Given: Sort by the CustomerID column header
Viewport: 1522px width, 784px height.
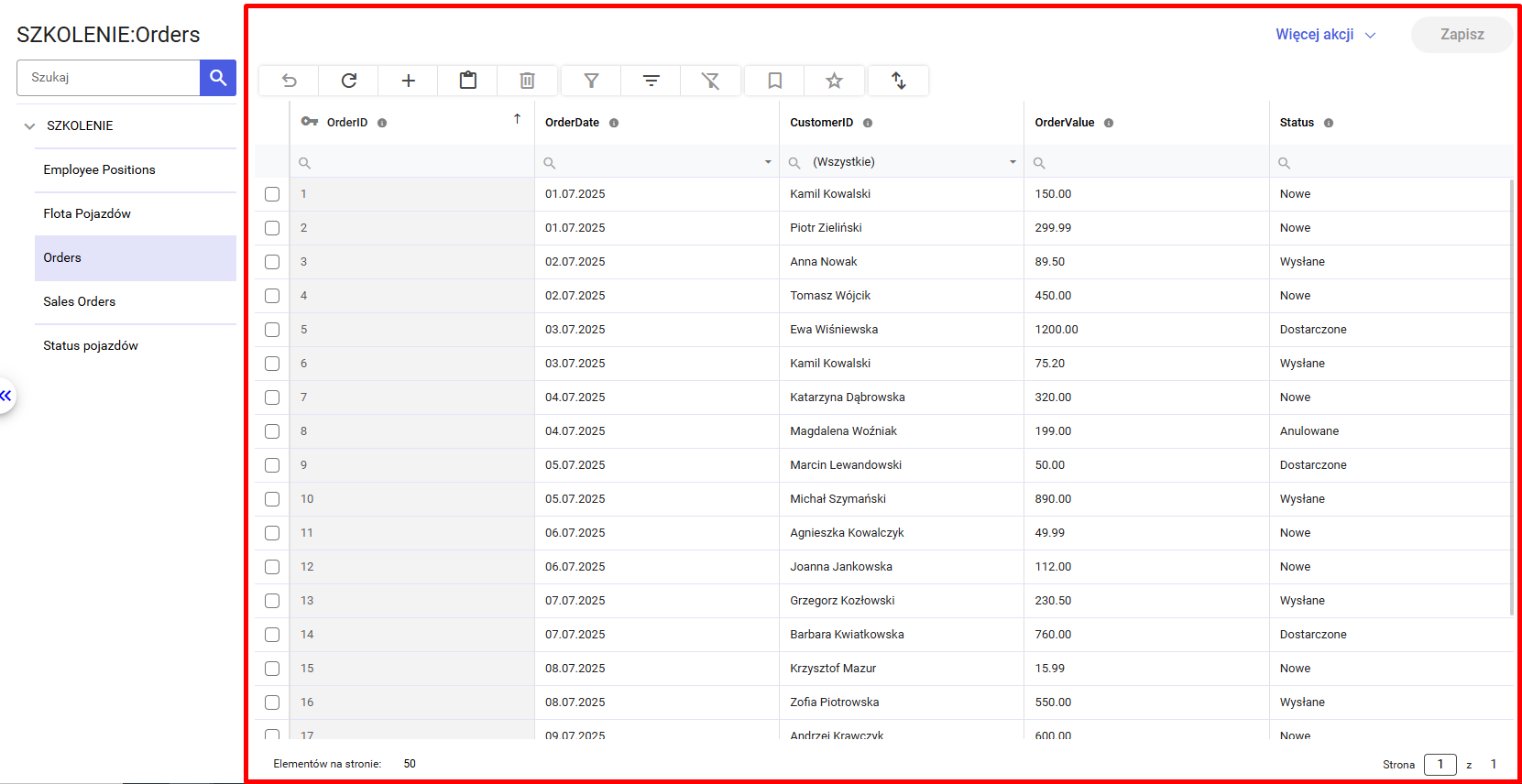Looking at the screenshot, I should (x=821, y=123).
